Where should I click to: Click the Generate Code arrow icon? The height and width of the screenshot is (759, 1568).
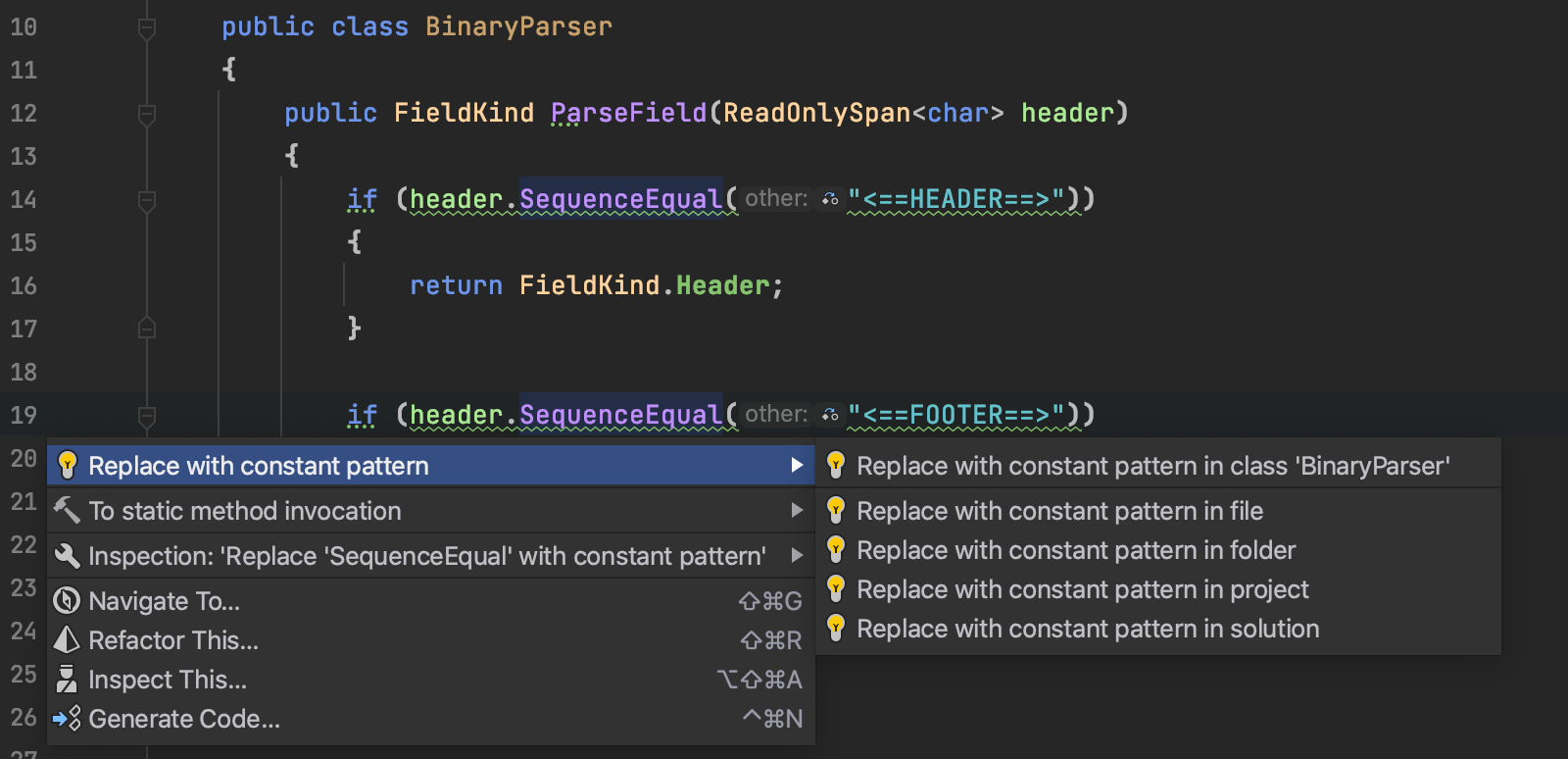[x=67, y=719]
